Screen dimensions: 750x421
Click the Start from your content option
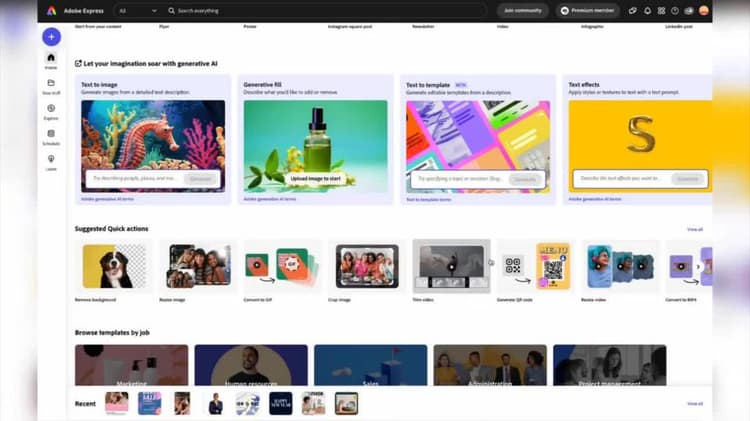pos(98,27)
